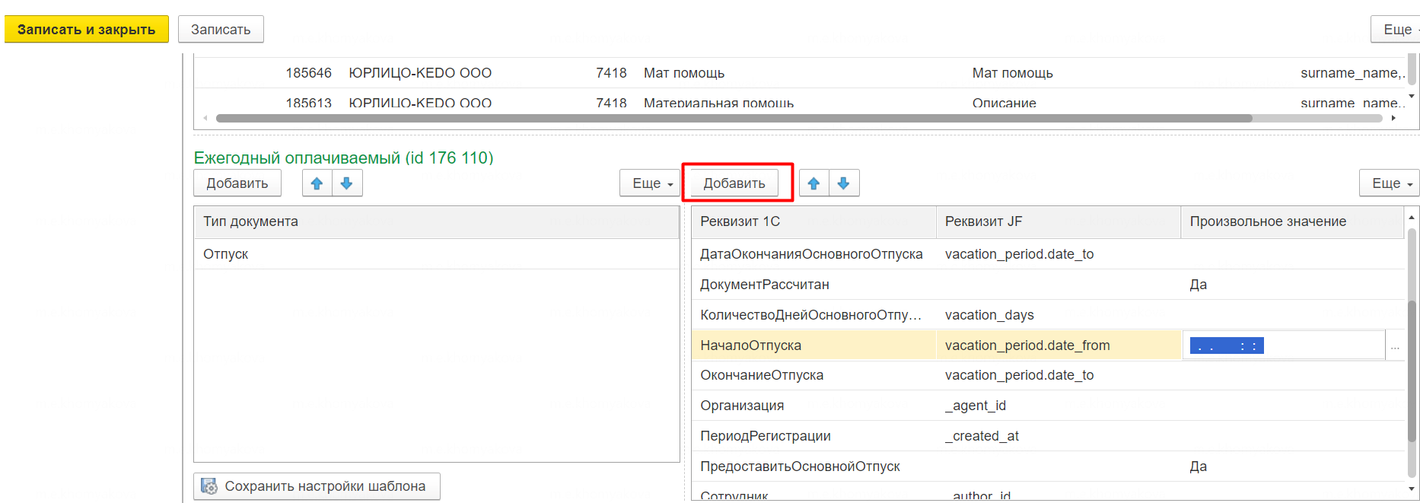
Task: Click highlighted Добавить button for requisites
Action: (734, 183)
